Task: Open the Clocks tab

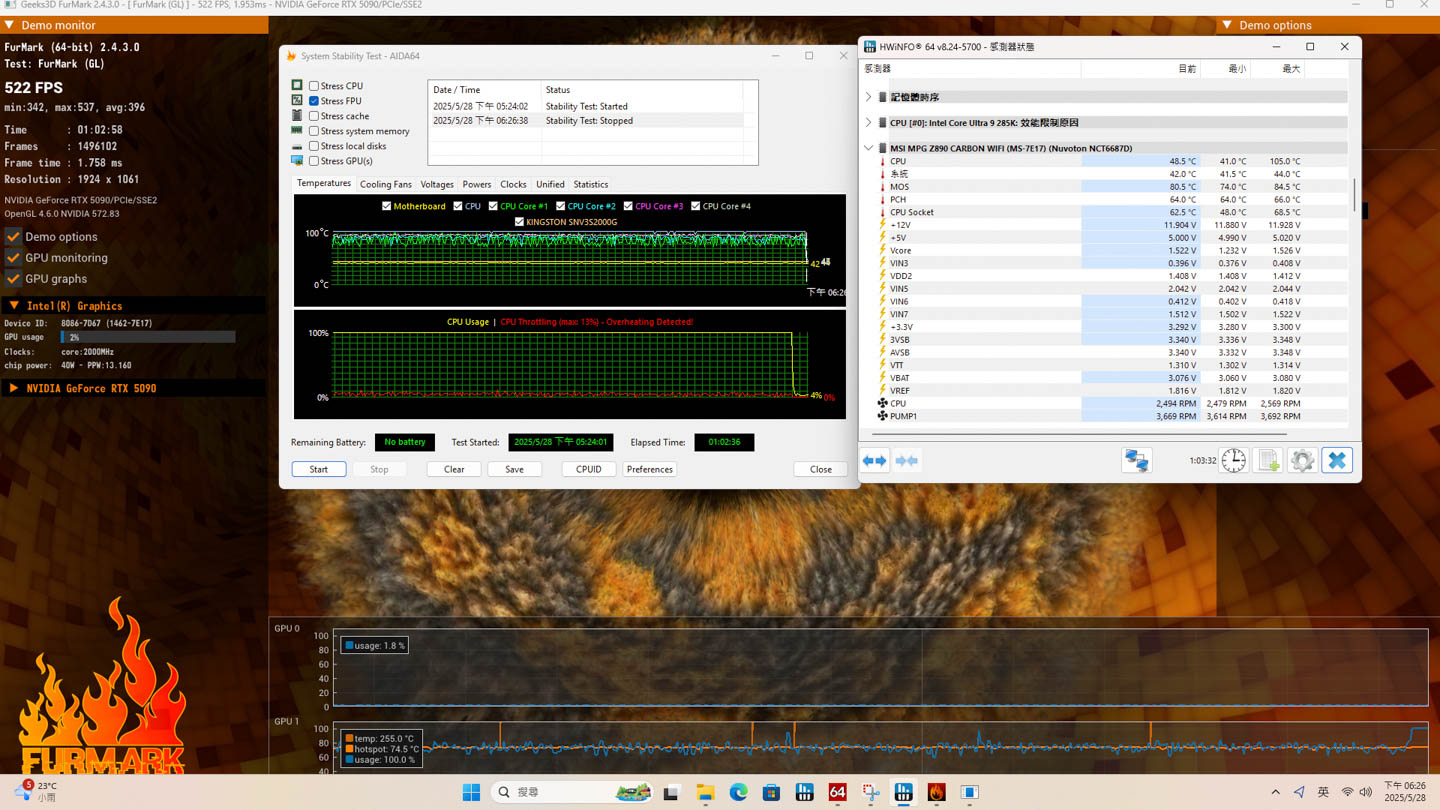Action: (513, 185)
